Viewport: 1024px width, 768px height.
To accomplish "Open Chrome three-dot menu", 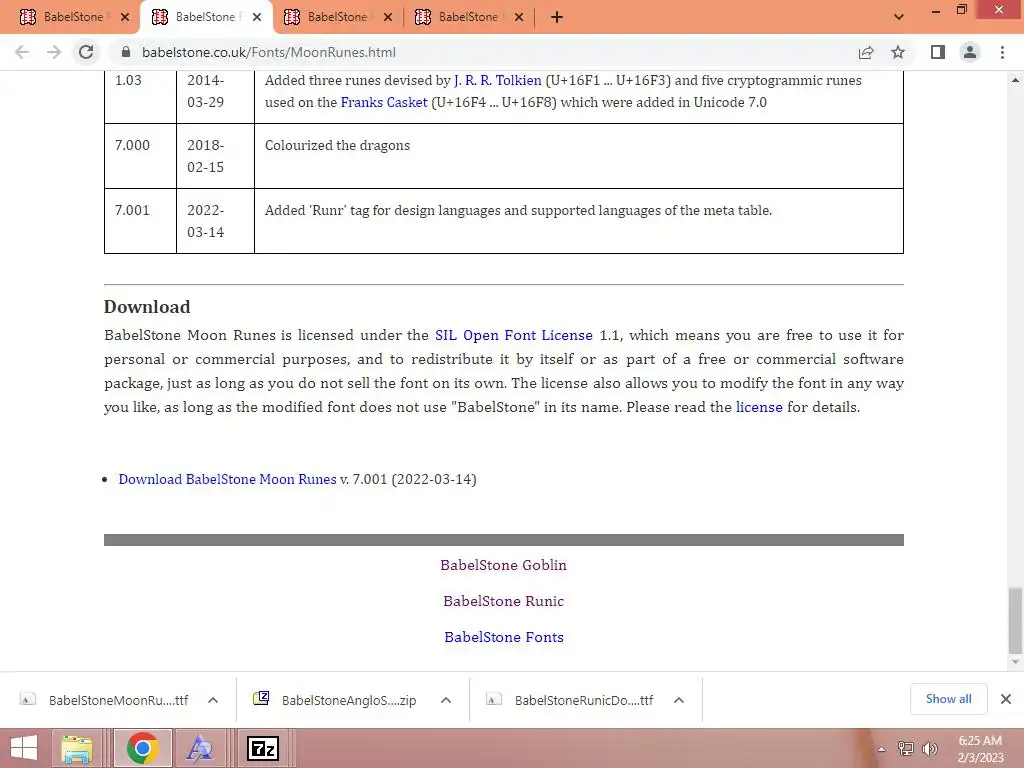I will pyautogui.click(x=1002, y=52).
